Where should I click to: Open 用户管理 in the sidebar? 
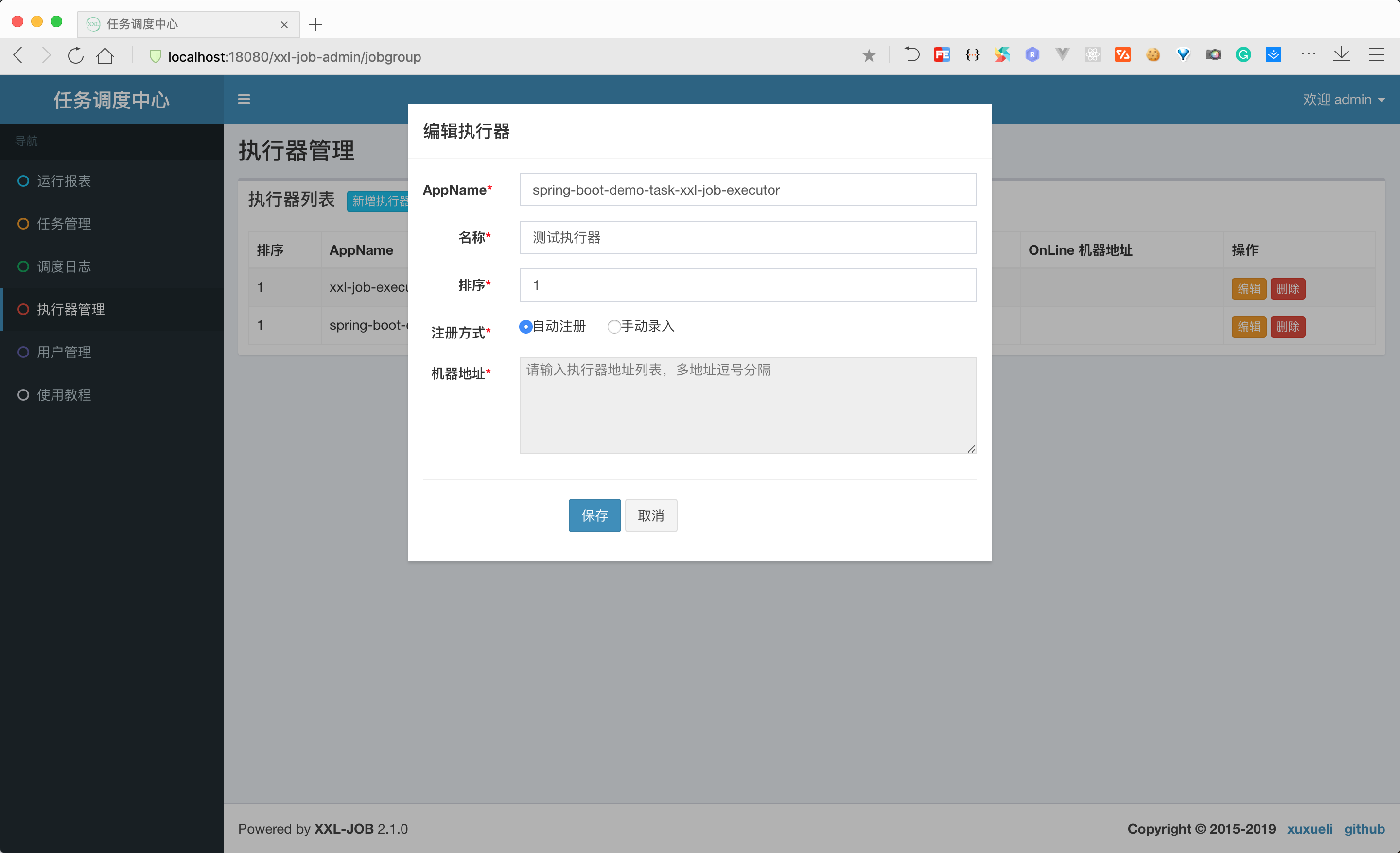112,352
